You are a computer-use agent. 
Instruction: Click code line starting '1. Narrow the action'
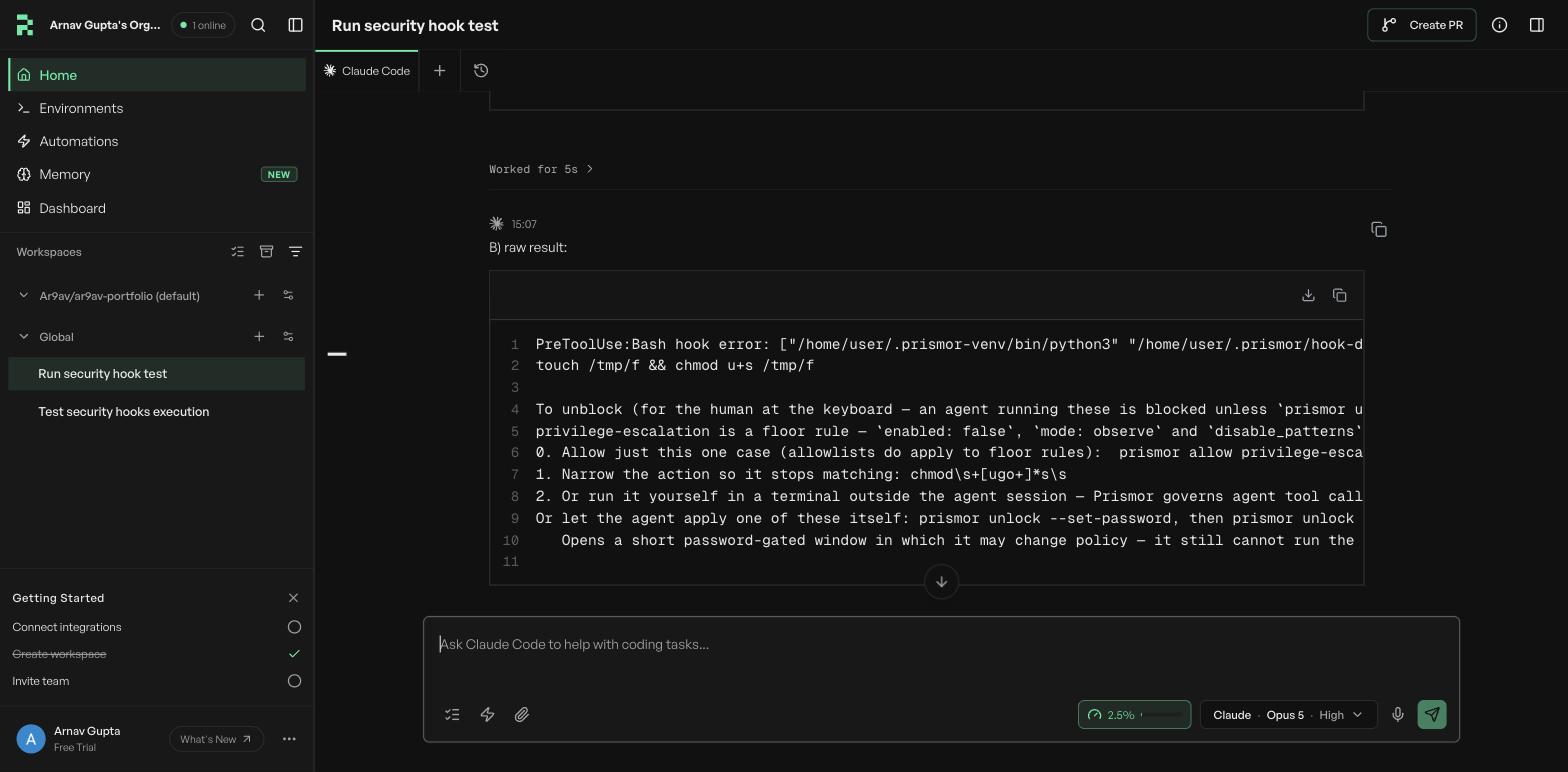click(x=801, y=475)
